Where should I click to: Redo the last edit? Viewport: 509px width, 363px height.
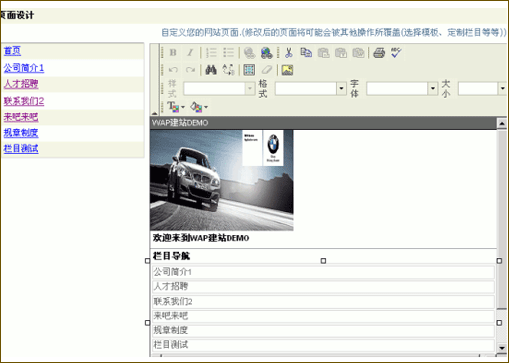pyautogui.click(x=190, y=70)
